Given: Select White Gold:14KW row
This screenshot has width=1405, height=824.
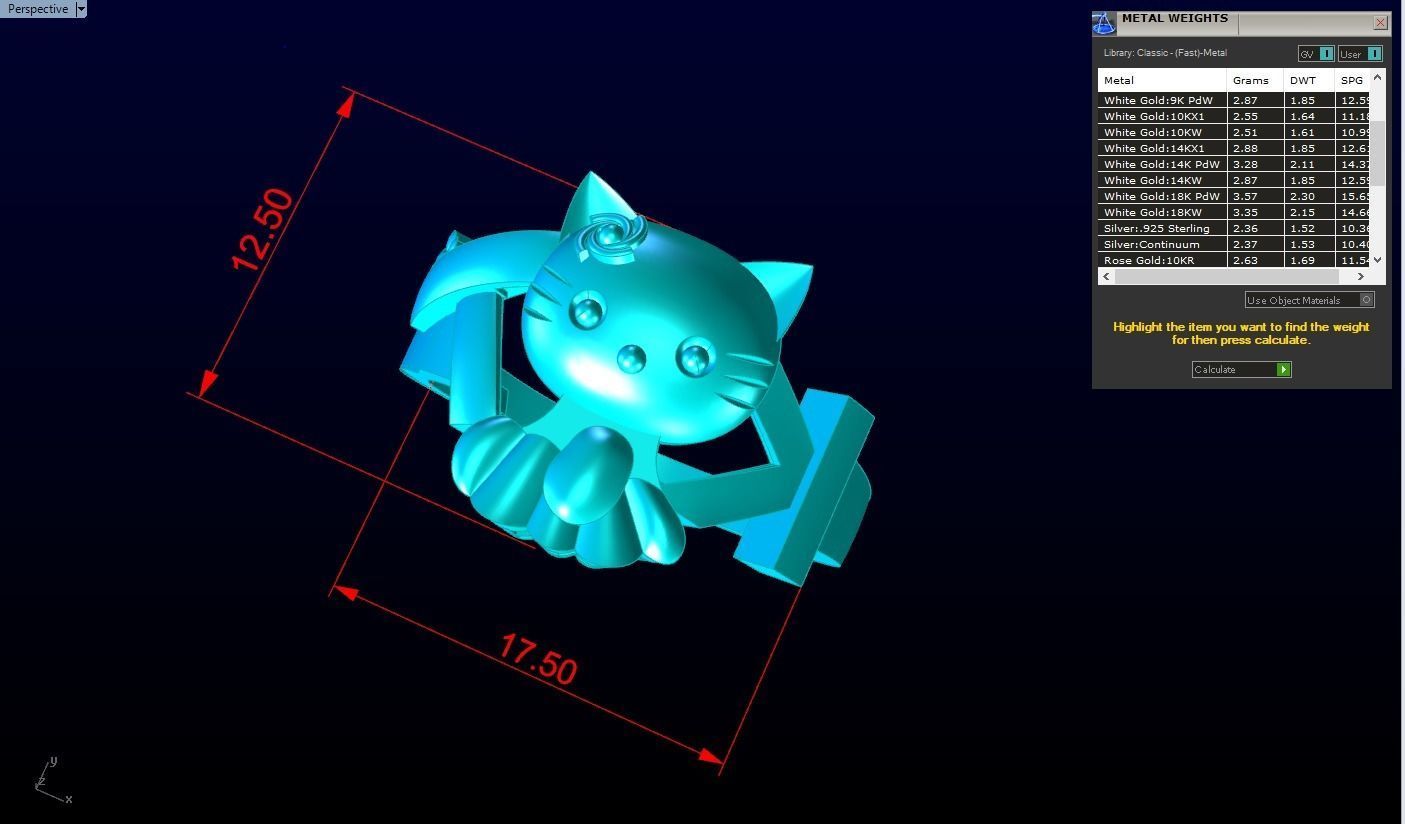Looking at the screenshot, I should coord(1233,180).
